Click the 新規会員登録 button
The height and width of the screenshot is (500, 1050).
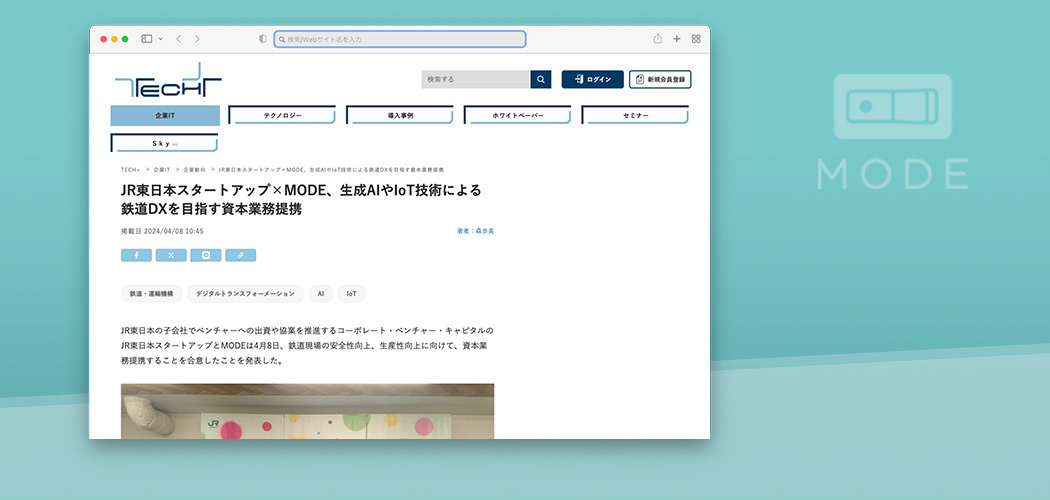(660, 79)
